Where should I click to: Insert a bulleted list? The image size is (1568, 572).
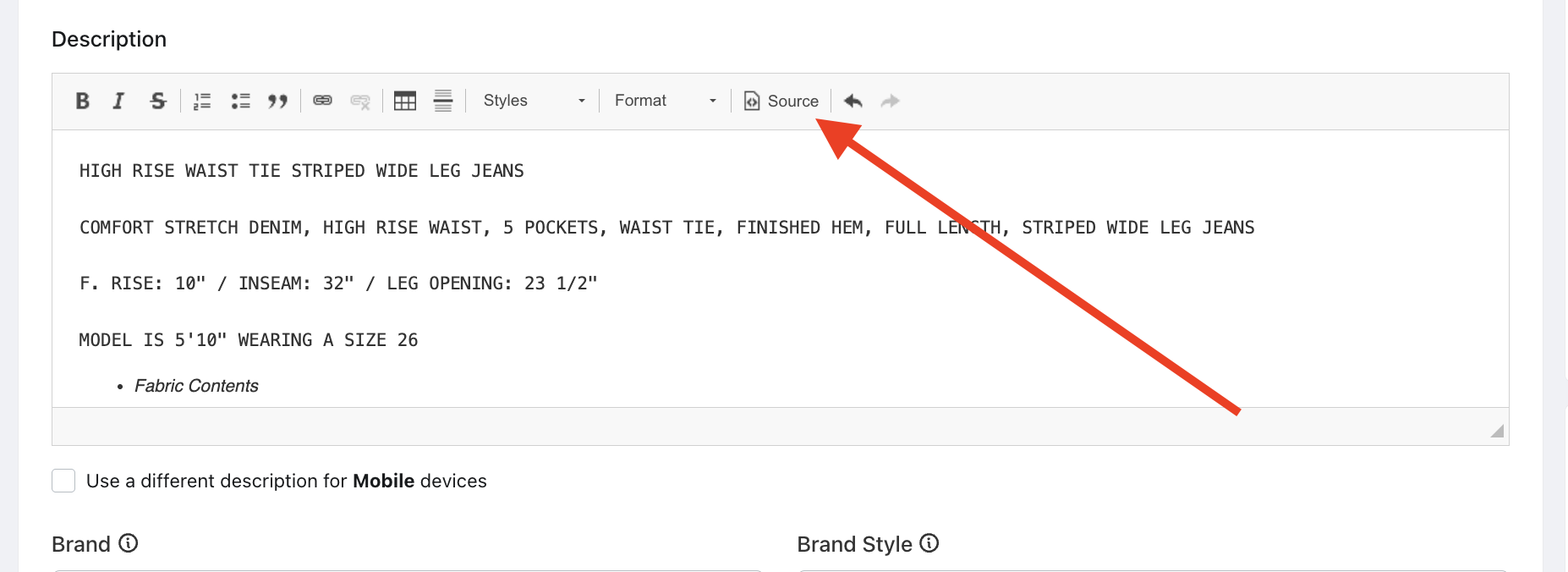pyautogui.click(x=240, y=101)
